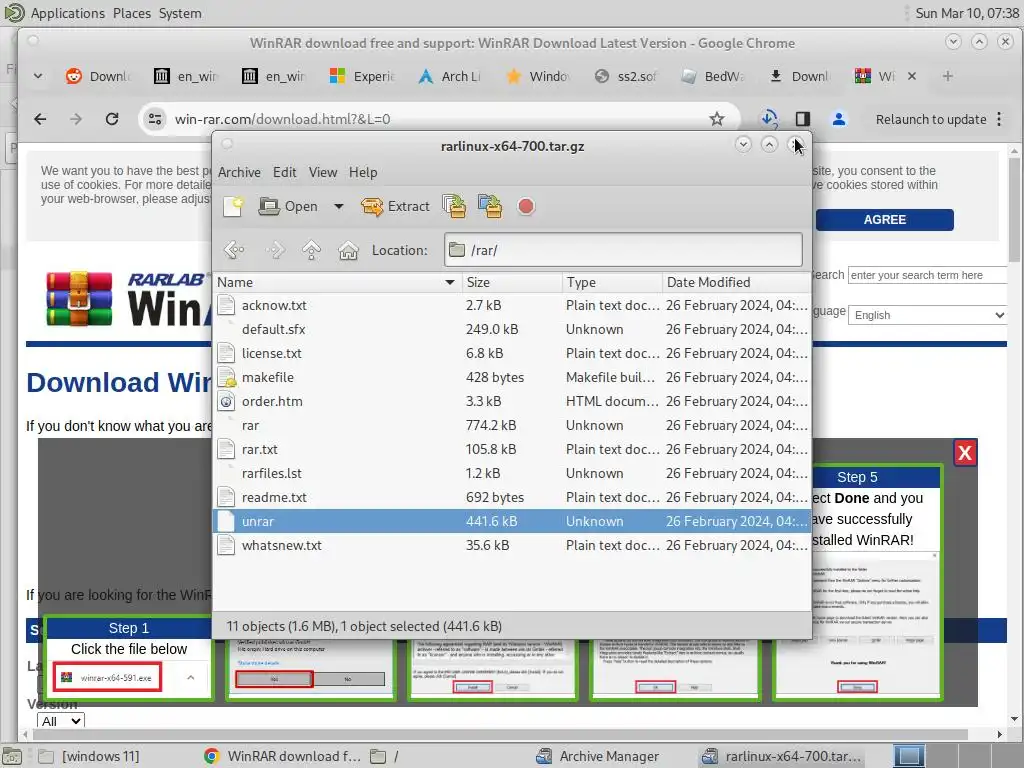Open the Archive menu
This screenshot has width=1024, height=768.
coord(239,172)
